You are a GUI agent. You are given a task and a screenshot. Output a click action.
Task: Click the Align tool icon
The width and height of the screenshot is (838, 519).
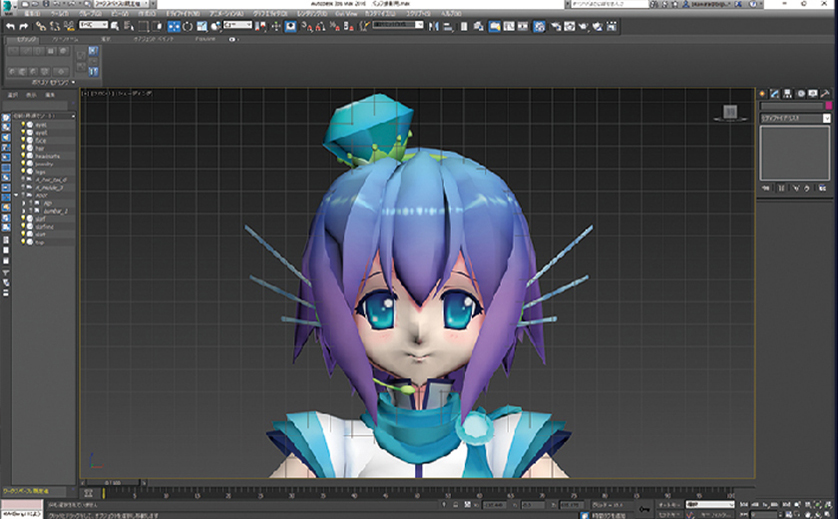pos(448,26)
